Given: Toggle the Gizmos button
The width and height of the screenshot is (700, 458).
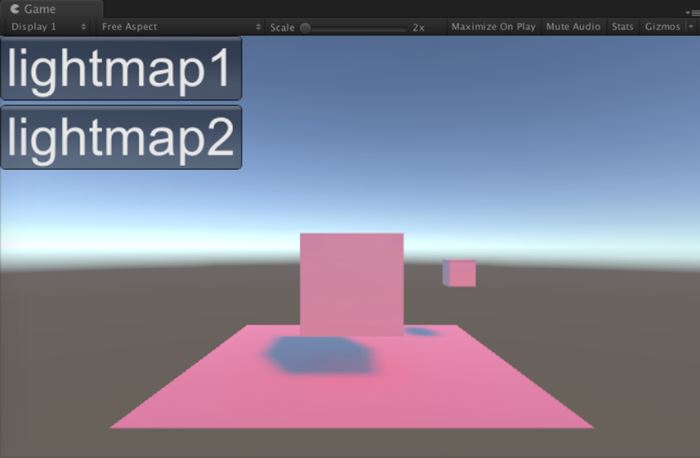Looking at the screenshot, I should [x=661, y=27].
